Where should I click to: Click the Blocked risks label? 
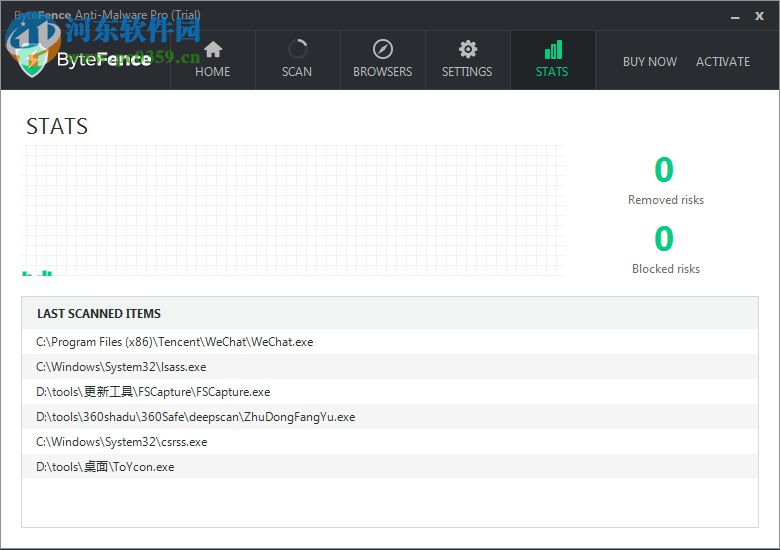(x=666, y=269)
